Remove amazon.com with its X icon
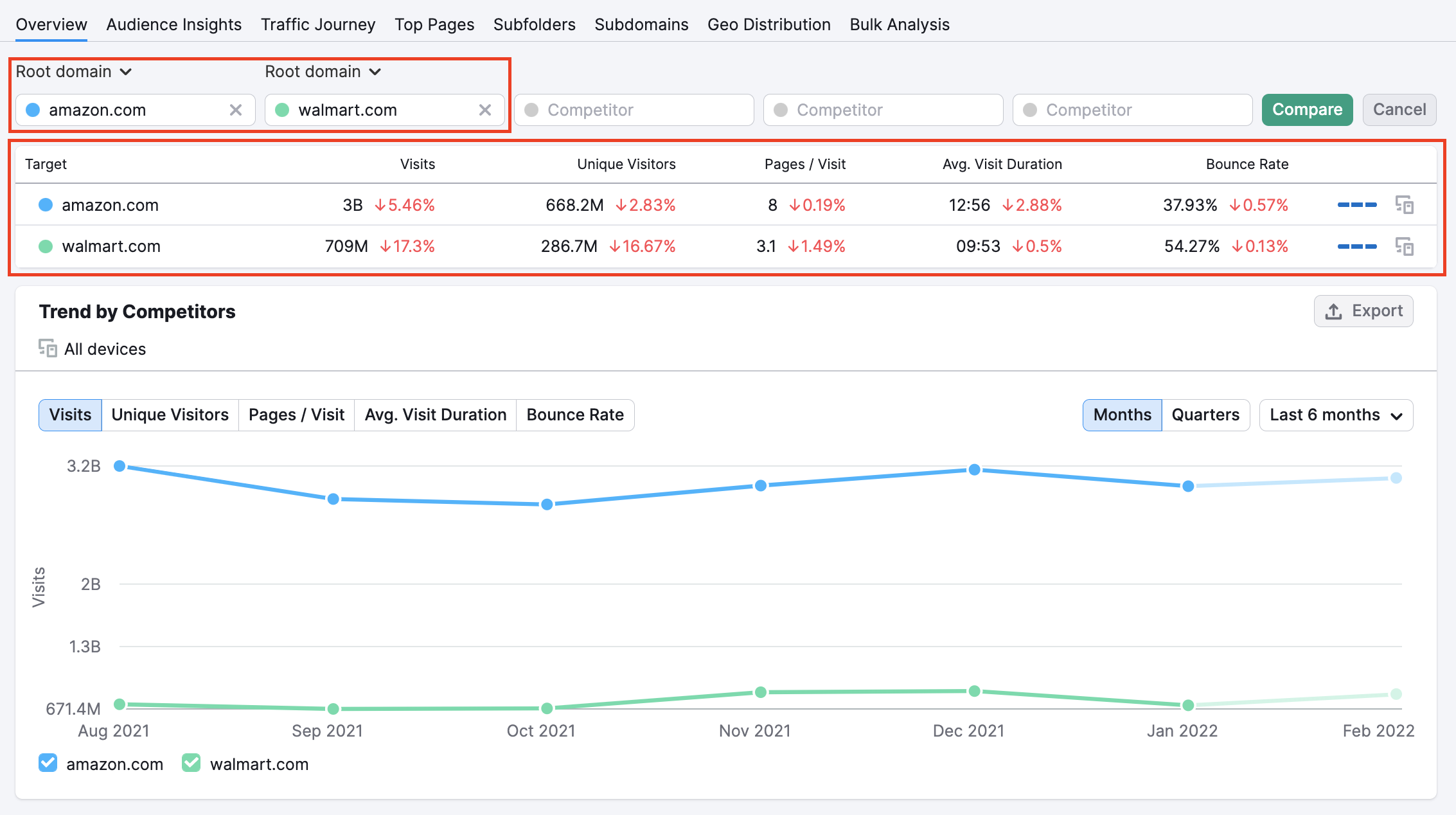 [x=236, y=110]
